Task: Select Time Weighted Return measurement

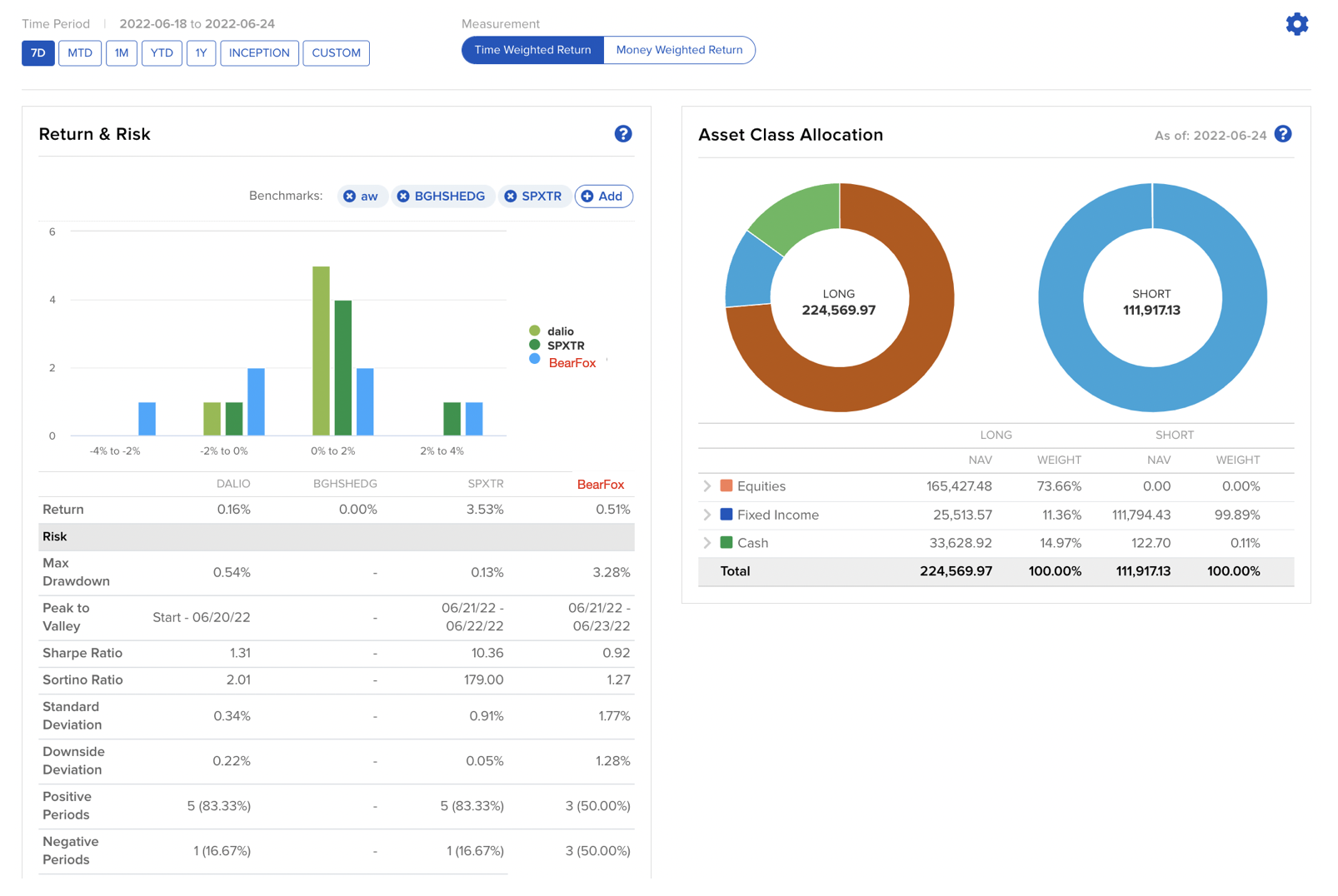Action: click(532, 50)
